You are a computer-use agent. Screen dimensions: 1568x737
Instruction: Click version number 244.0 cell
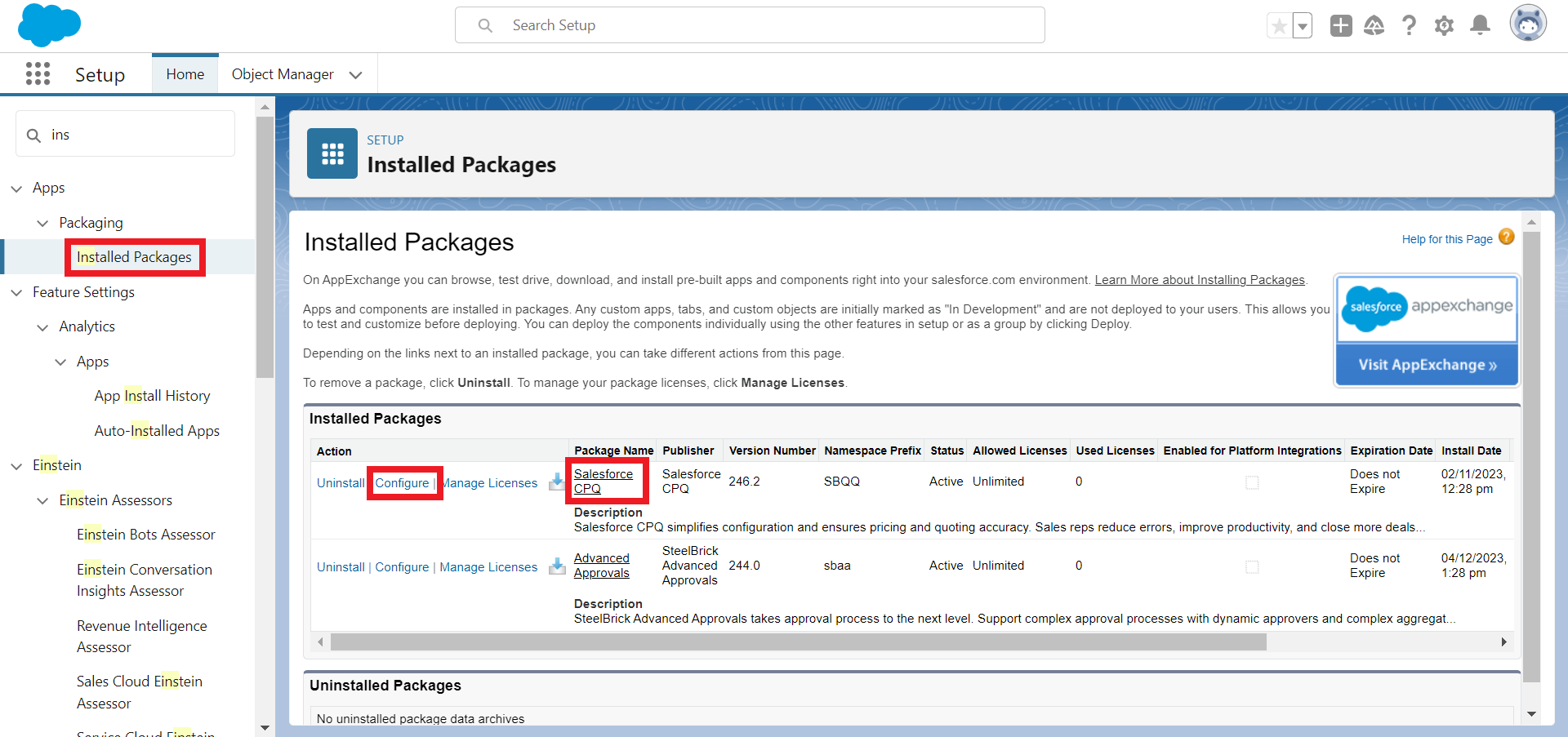click(x=745, y=566)
